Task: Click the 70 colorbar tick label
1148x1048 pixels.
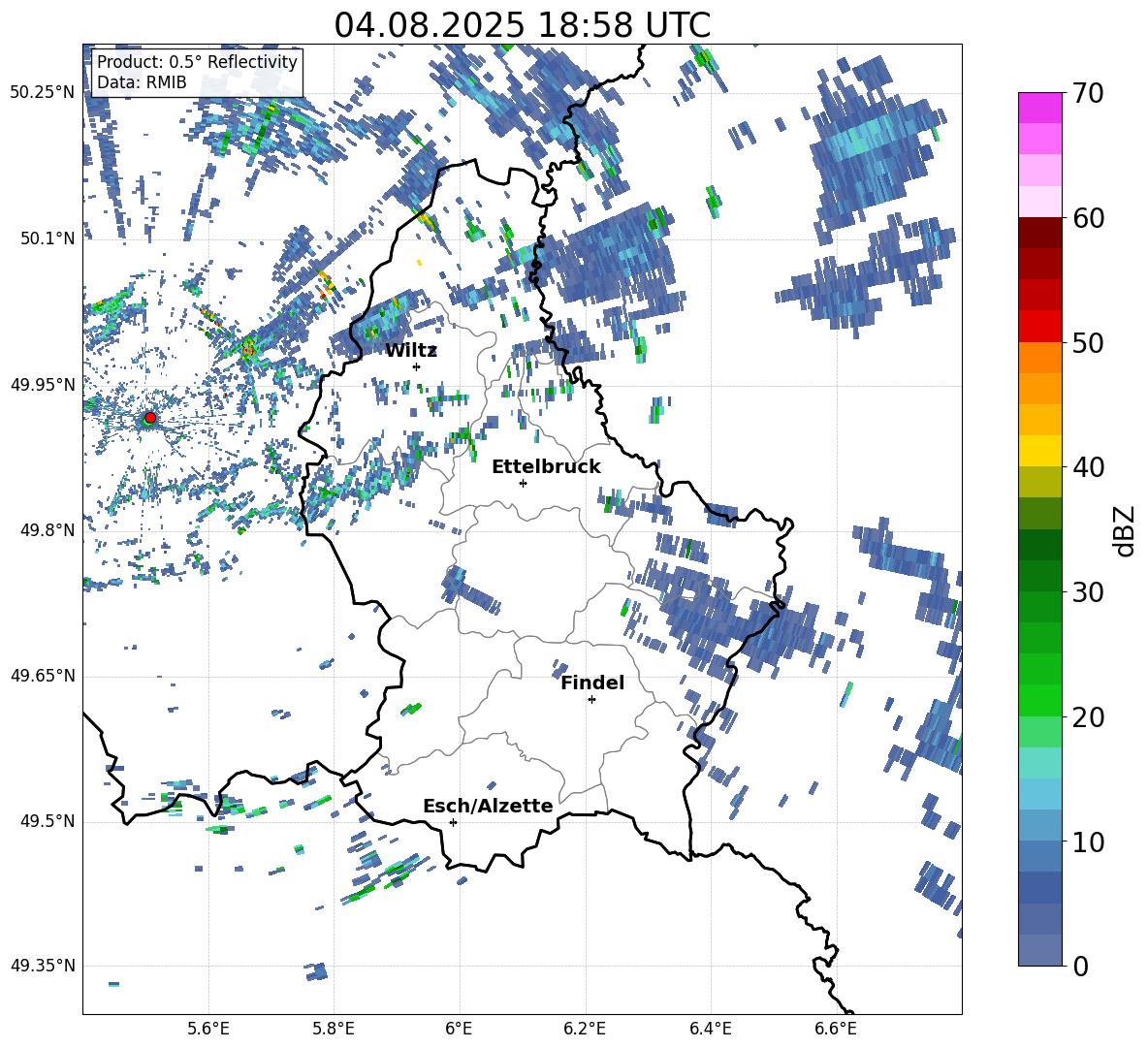Action: pos(1088,94)
